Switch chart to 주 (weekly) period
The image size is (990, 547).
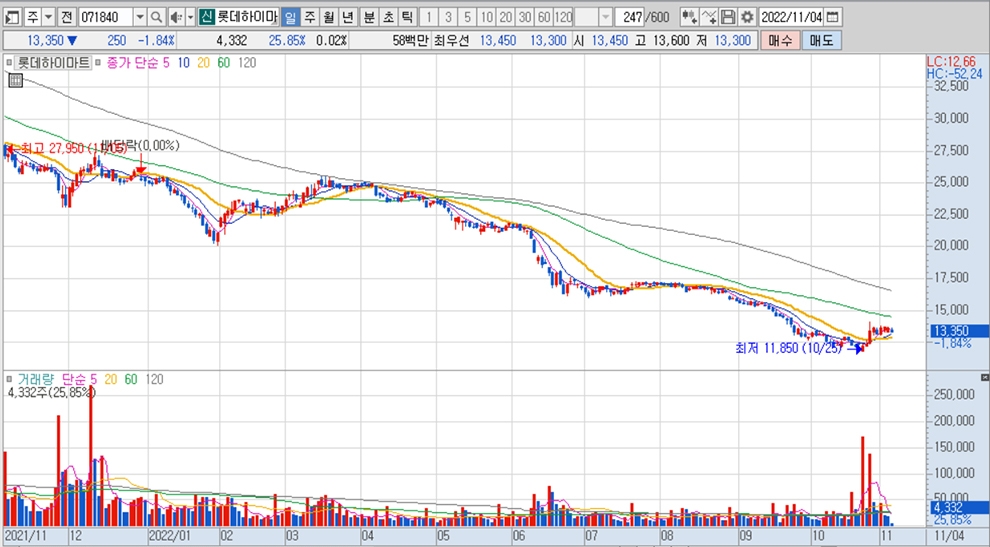point(309,17)
